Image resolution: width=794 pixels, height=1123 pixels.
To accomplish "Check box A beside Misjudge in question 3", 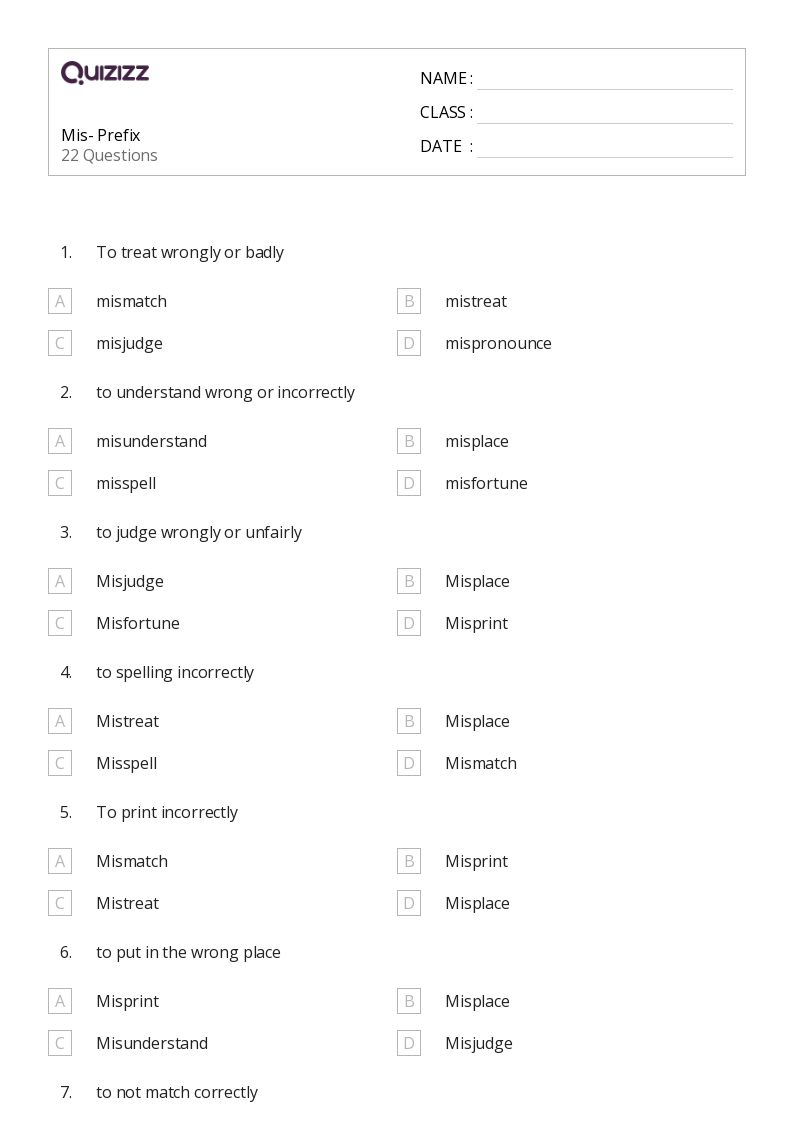I will [x=60, y=581].
